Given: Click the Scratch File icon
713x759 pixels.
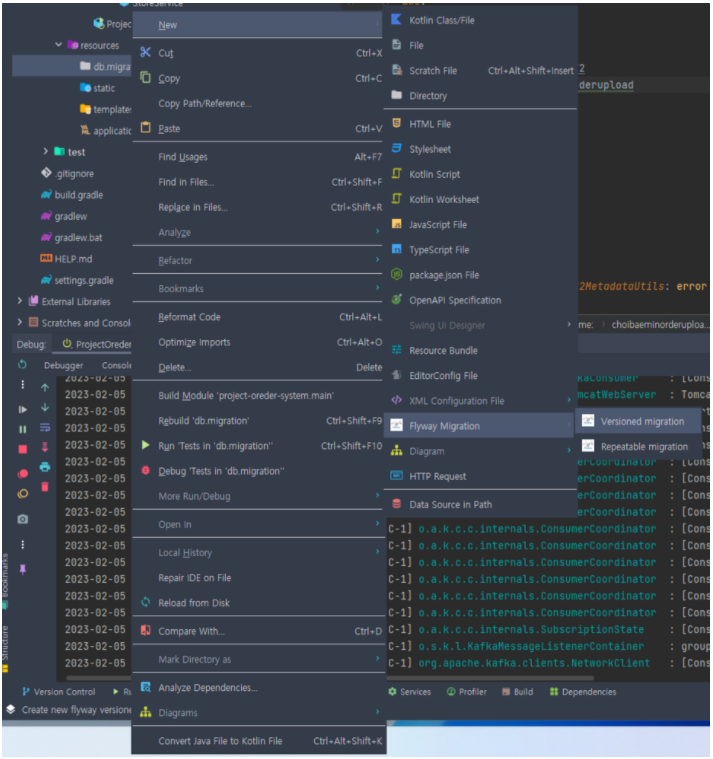Looking at the screenshot, I should tap(396, 70).
